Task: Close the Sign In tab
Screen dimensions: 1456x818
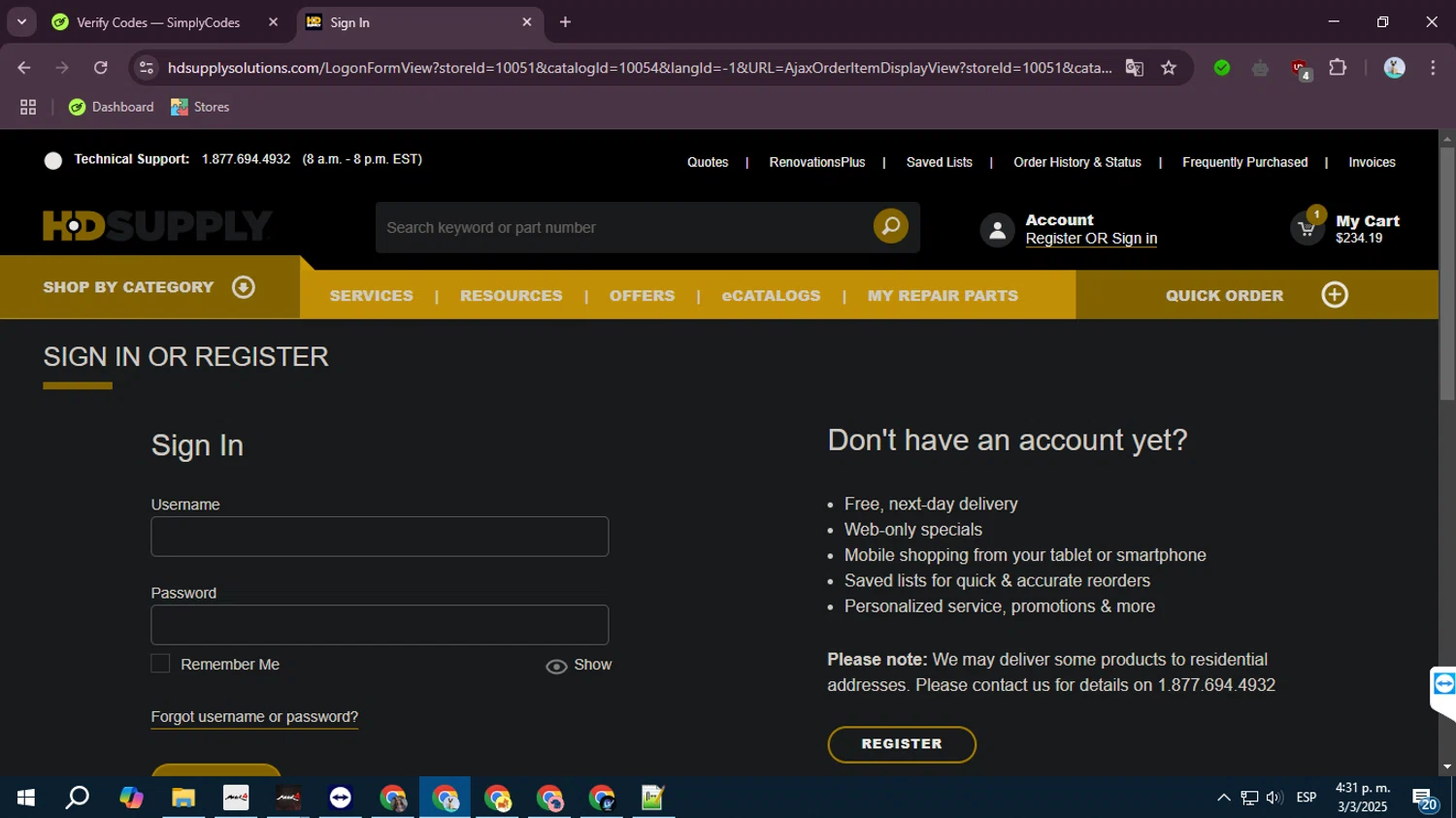Action: 527,21
